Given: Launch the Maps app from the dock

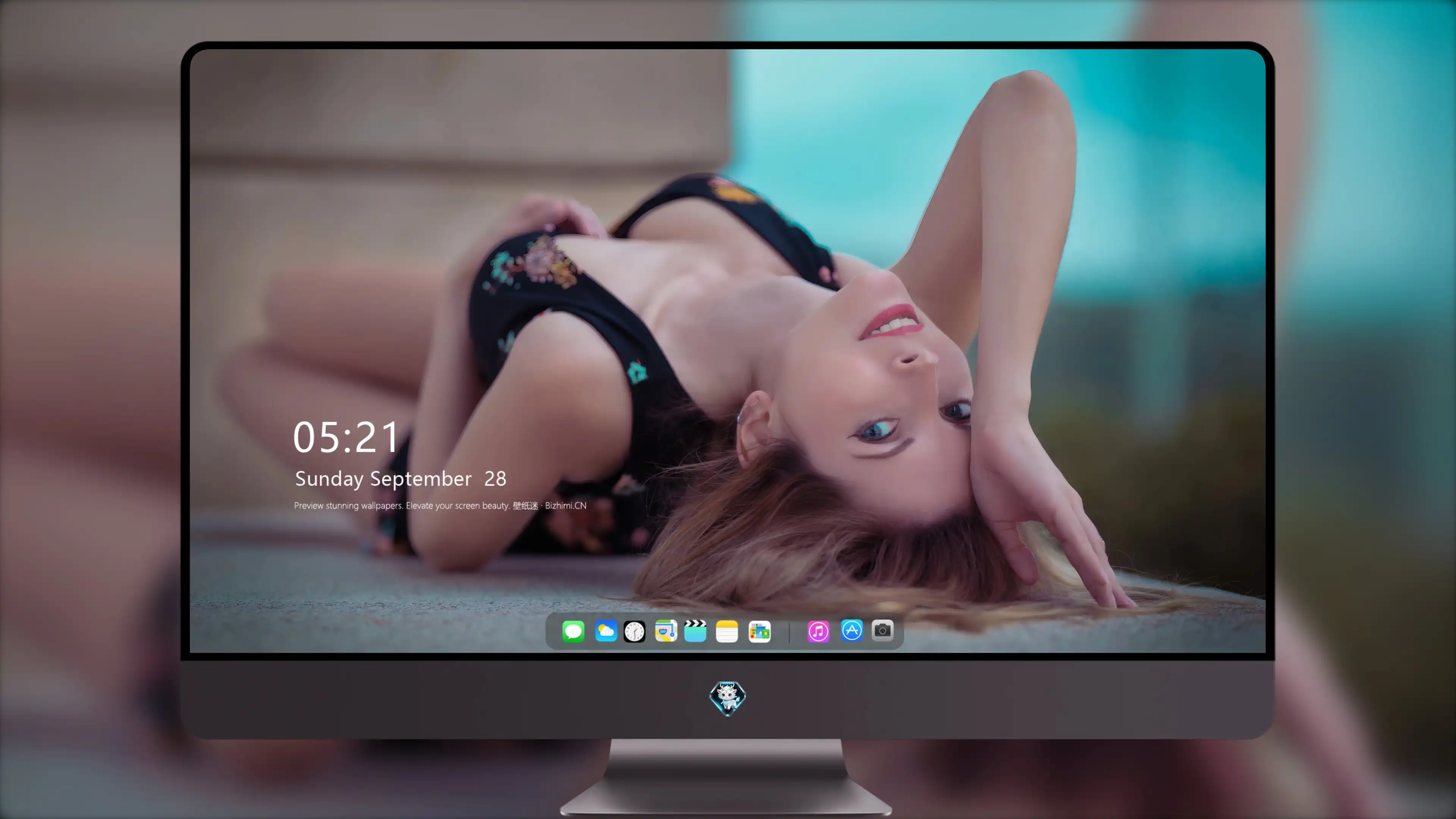Looking at the screenshot, I should tap(666, 631).
